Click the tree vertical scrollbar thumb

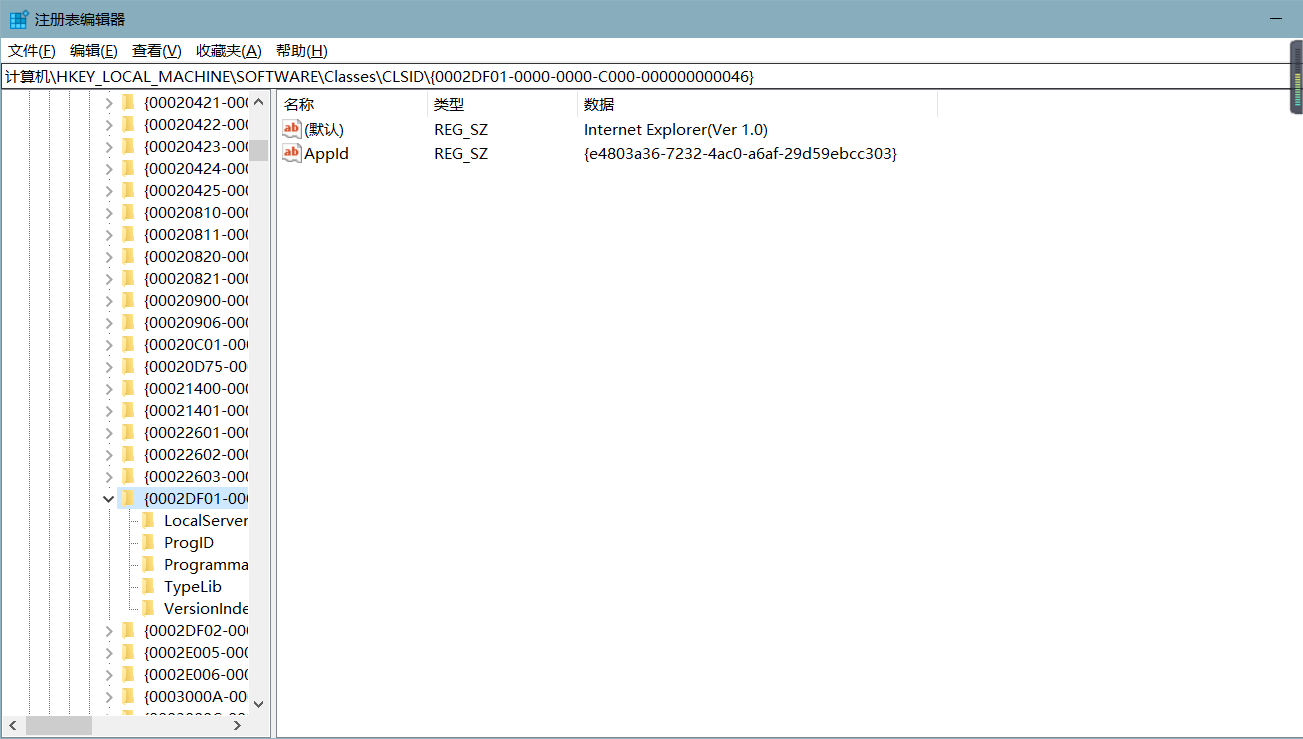259,149
